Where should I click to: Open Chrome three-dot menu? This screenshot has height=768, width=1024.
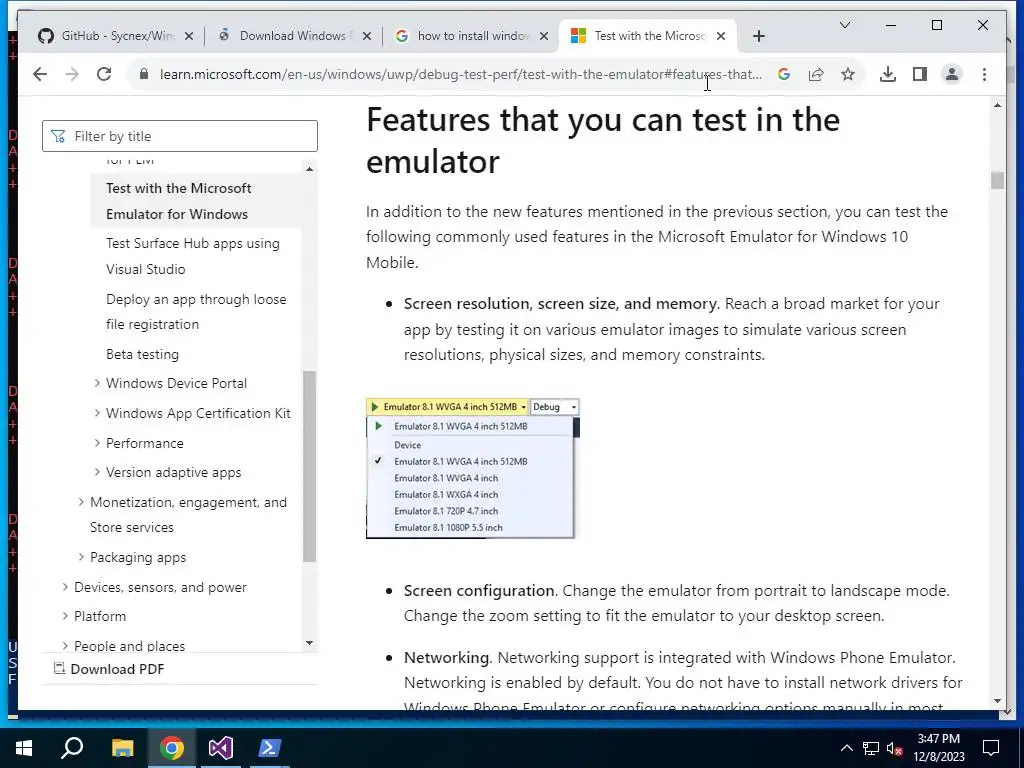(984, 74)
